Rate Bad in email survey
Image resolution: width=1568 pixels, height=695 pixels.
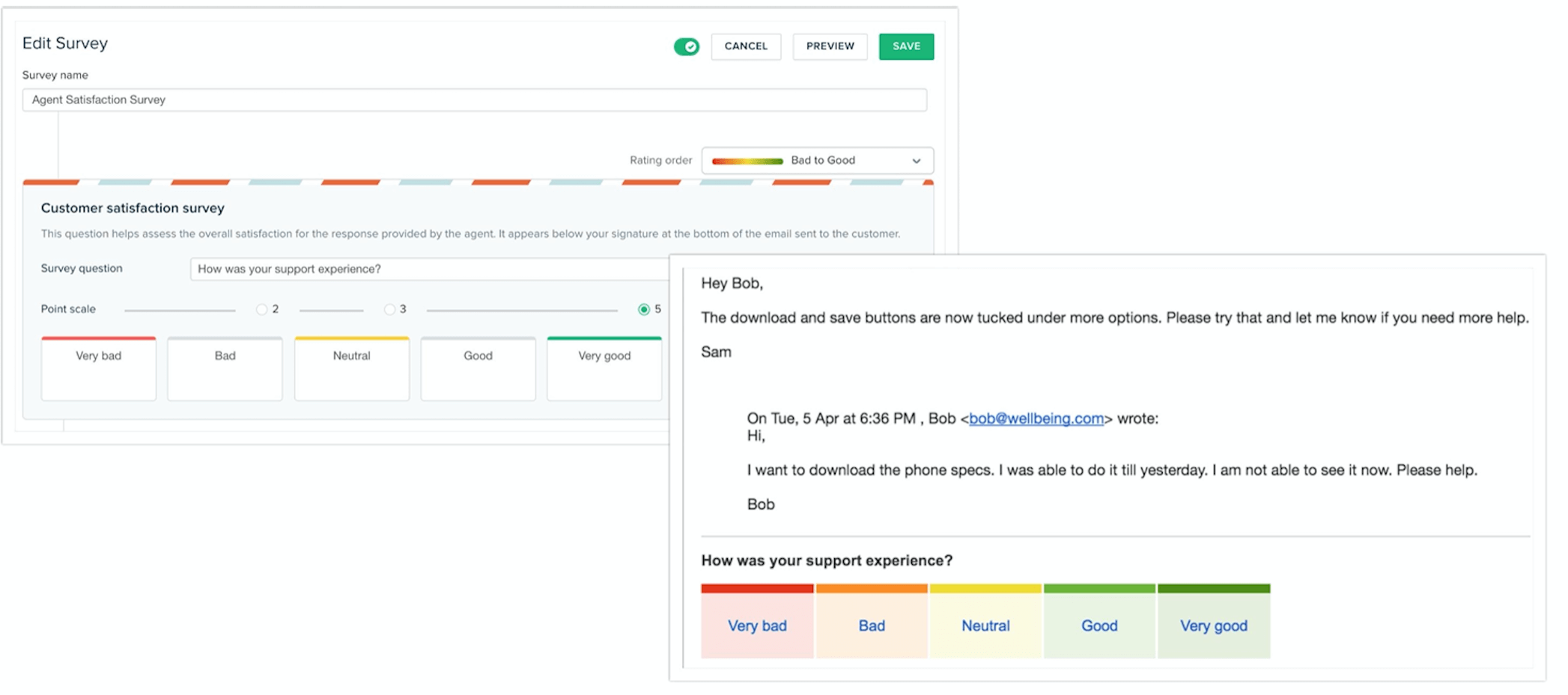point(872,622)
